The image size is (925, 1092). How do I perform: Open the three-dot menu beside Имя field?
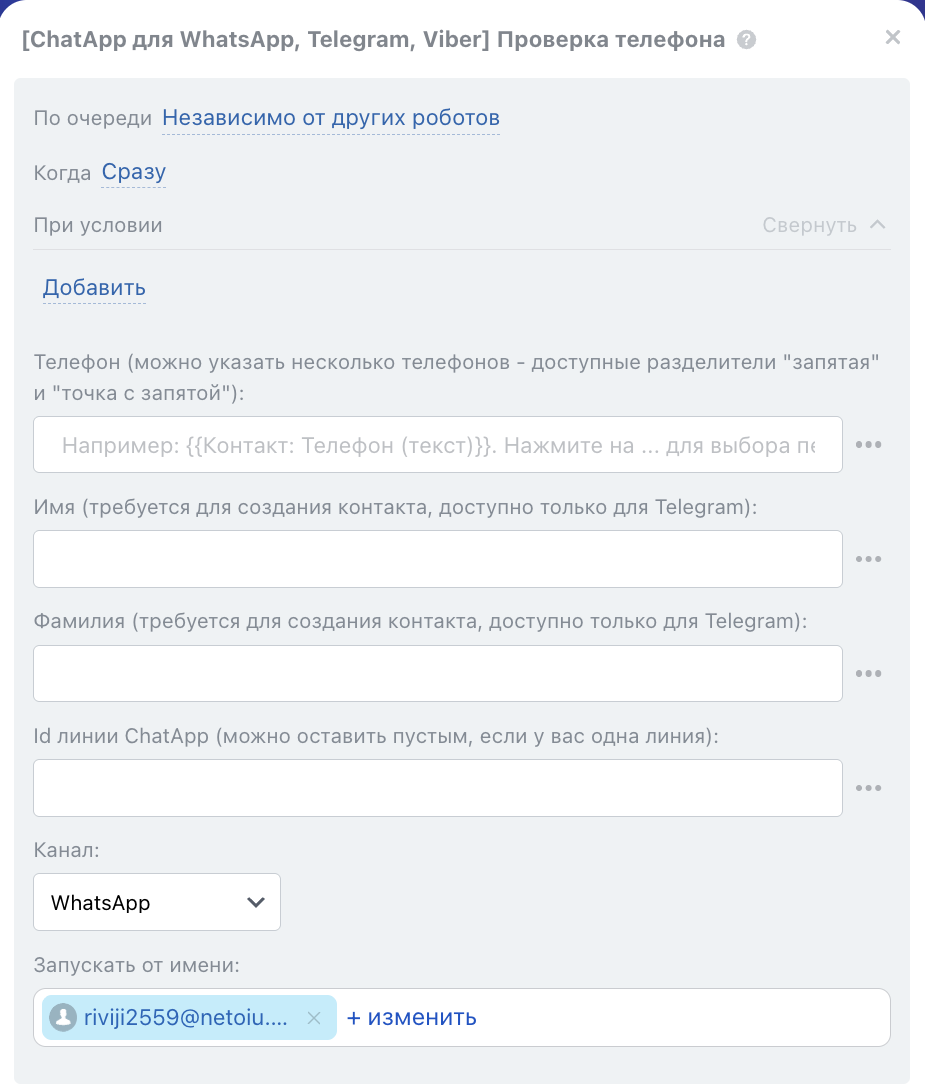[x=868, y=559]
